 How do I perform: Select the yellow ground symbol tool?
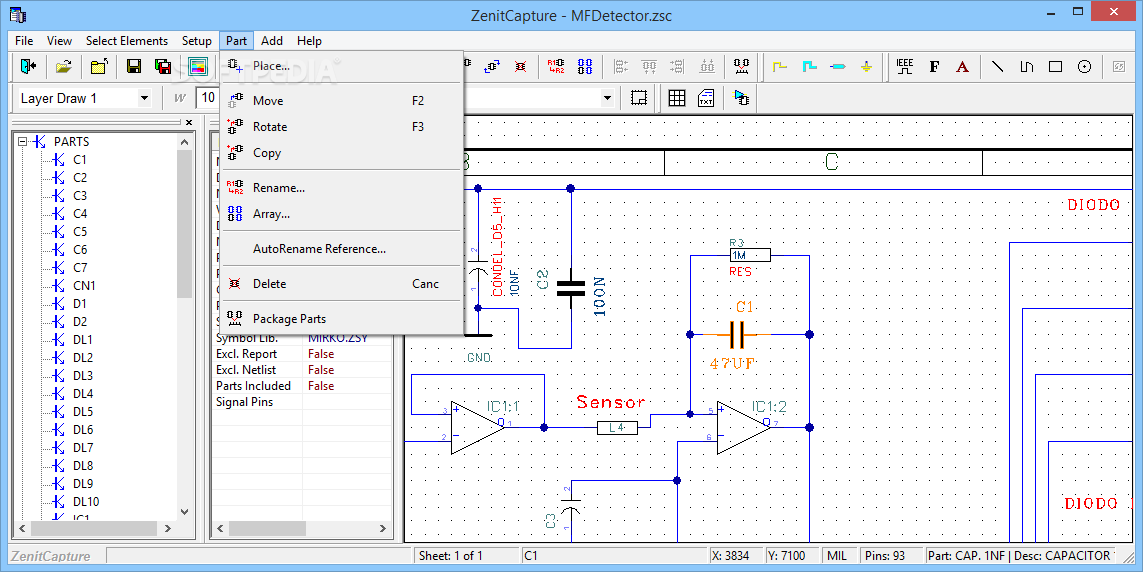(x=866, y=66)
